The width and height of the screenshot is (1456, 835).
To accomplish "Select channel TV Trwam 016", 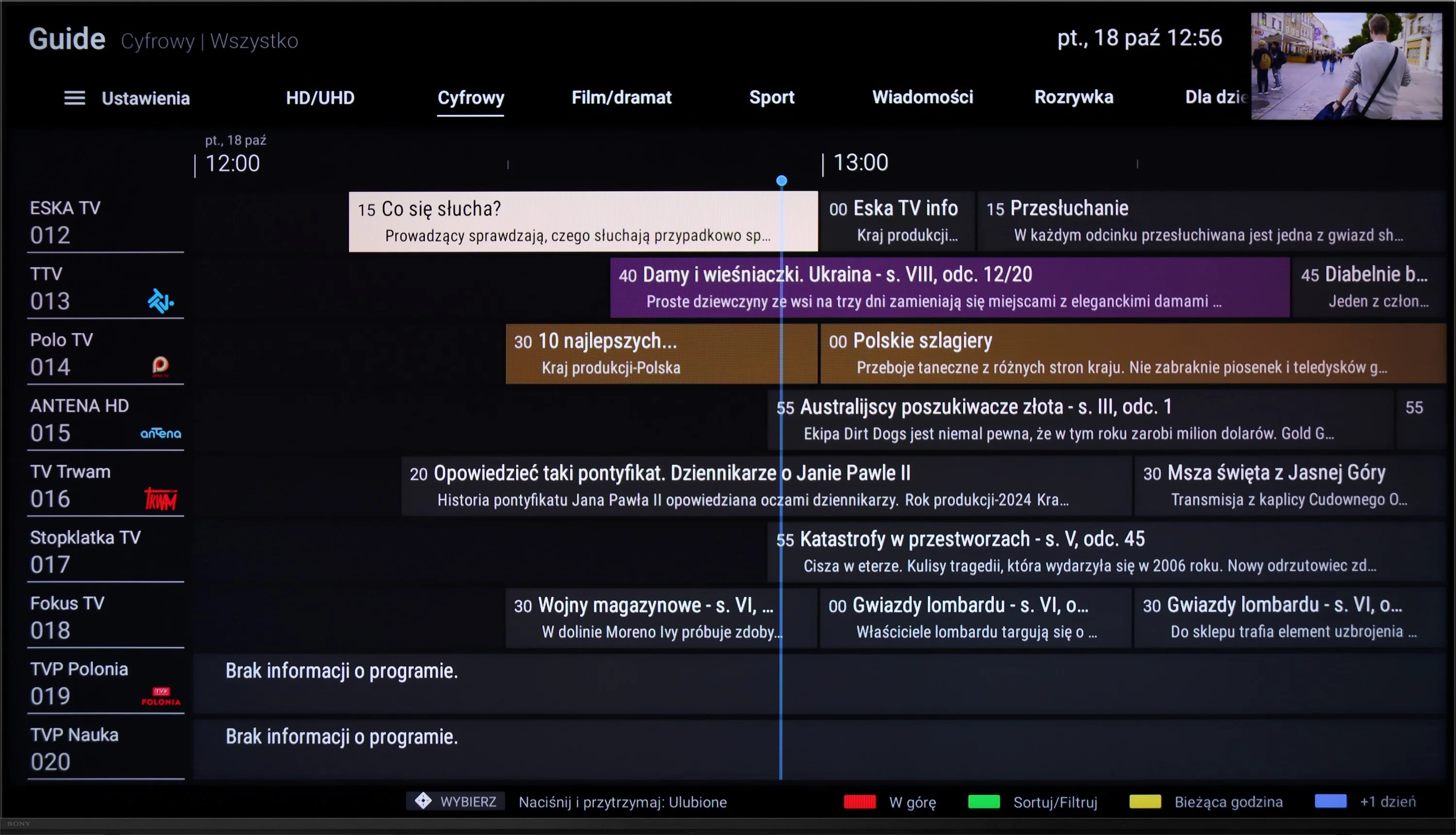I will (x=105, y=486).
